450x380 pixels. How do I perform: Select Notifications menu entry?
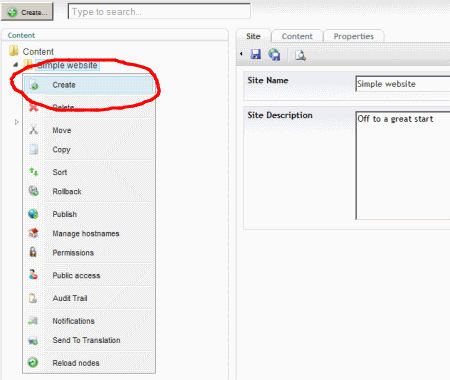pos(89,321)
